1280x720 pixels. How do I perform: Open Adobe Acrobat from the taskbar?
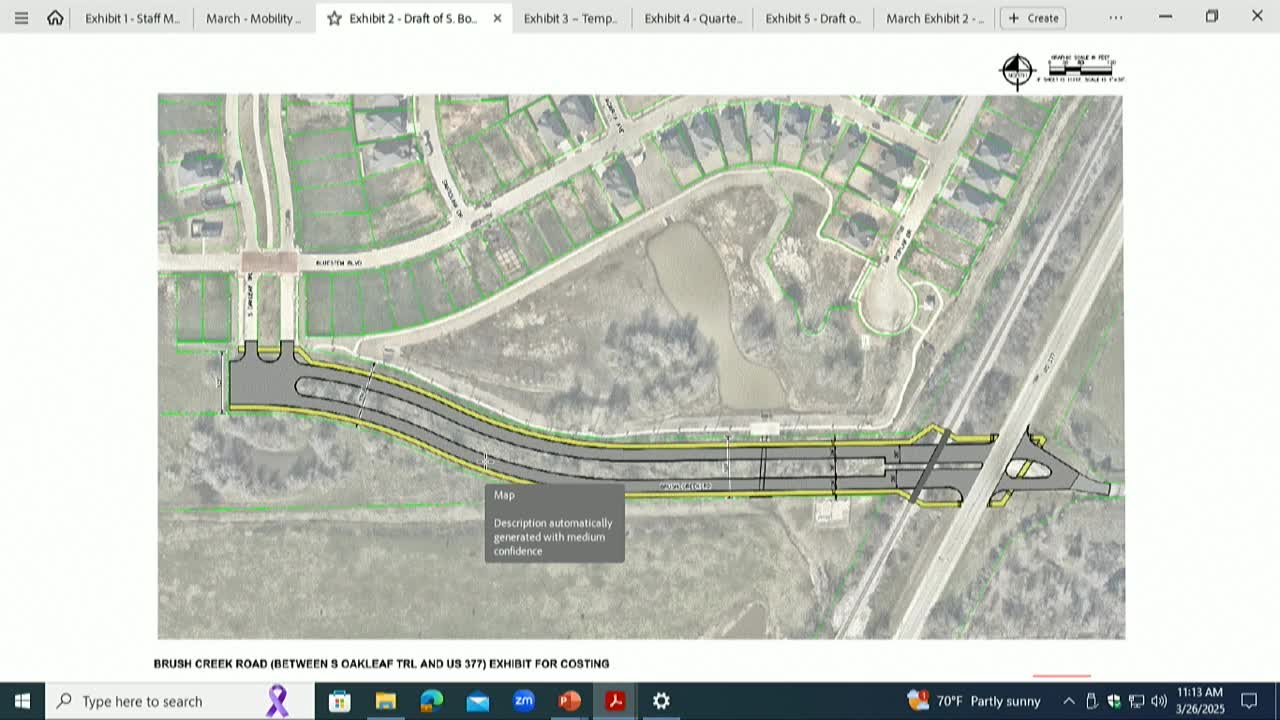pos(614,701)
